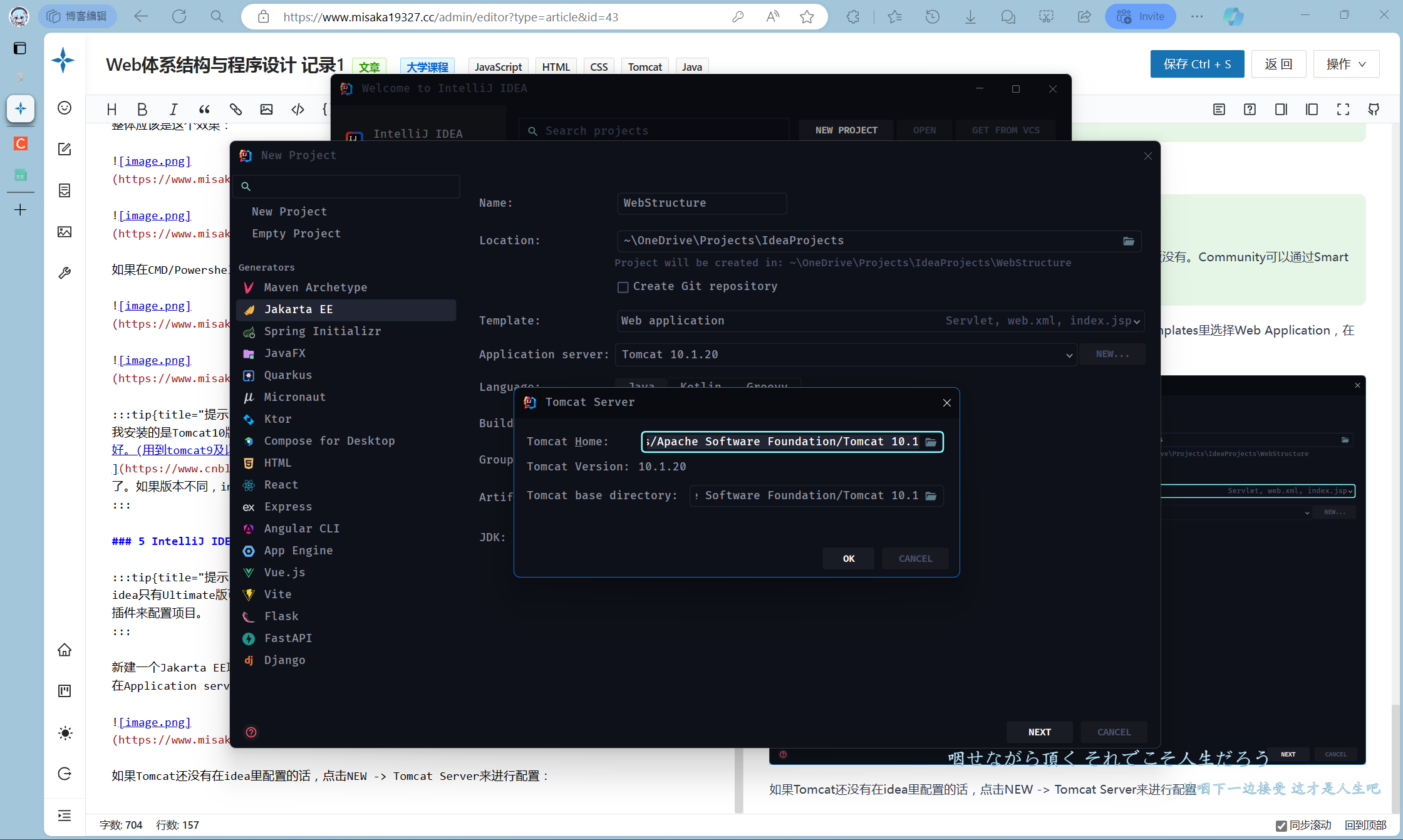1403x840 pixels.
Task: Expand the Template dropdown
Action: (880, 321)
